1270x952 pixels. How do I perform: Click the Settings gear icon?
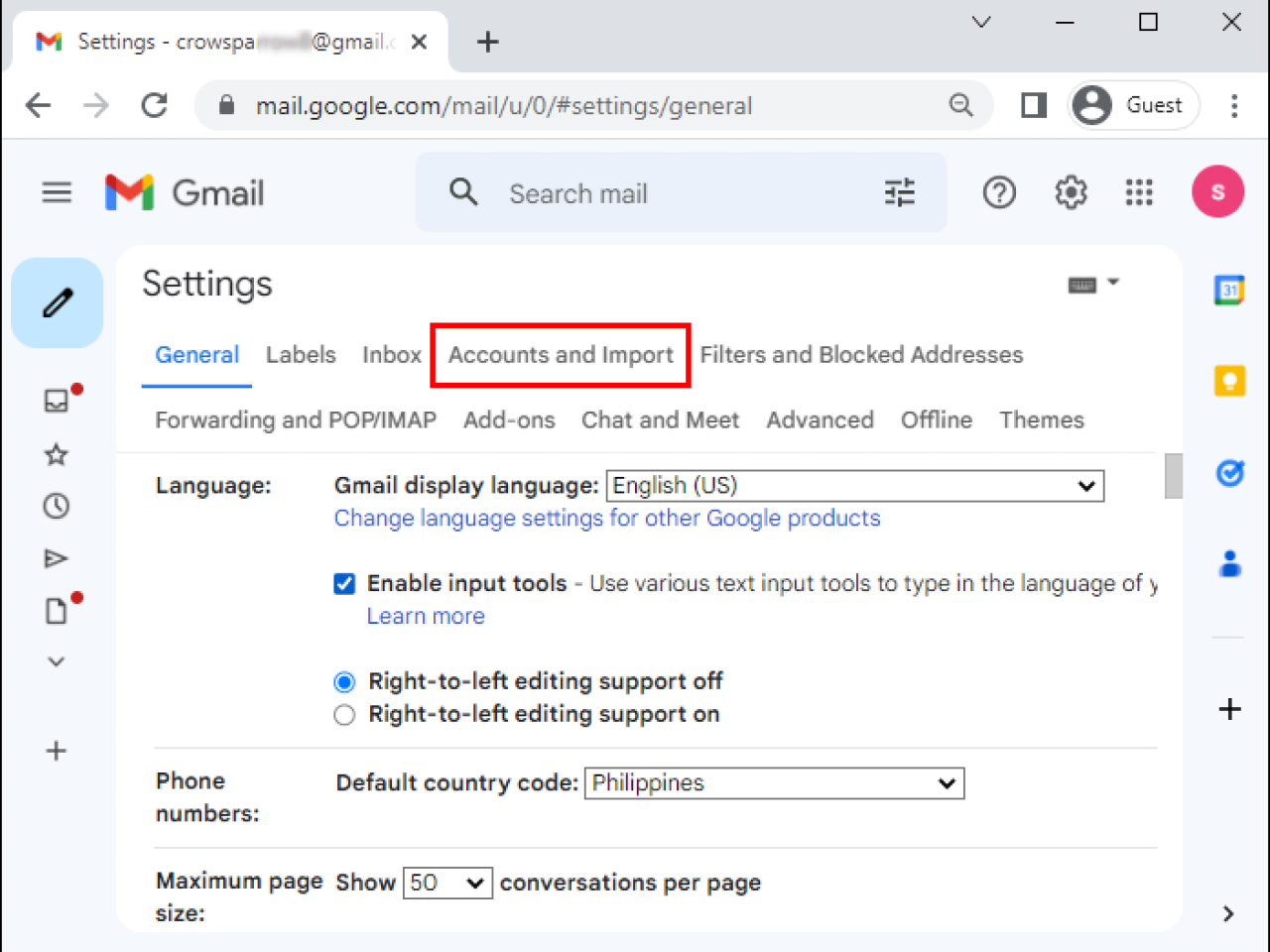(1069, 192)
